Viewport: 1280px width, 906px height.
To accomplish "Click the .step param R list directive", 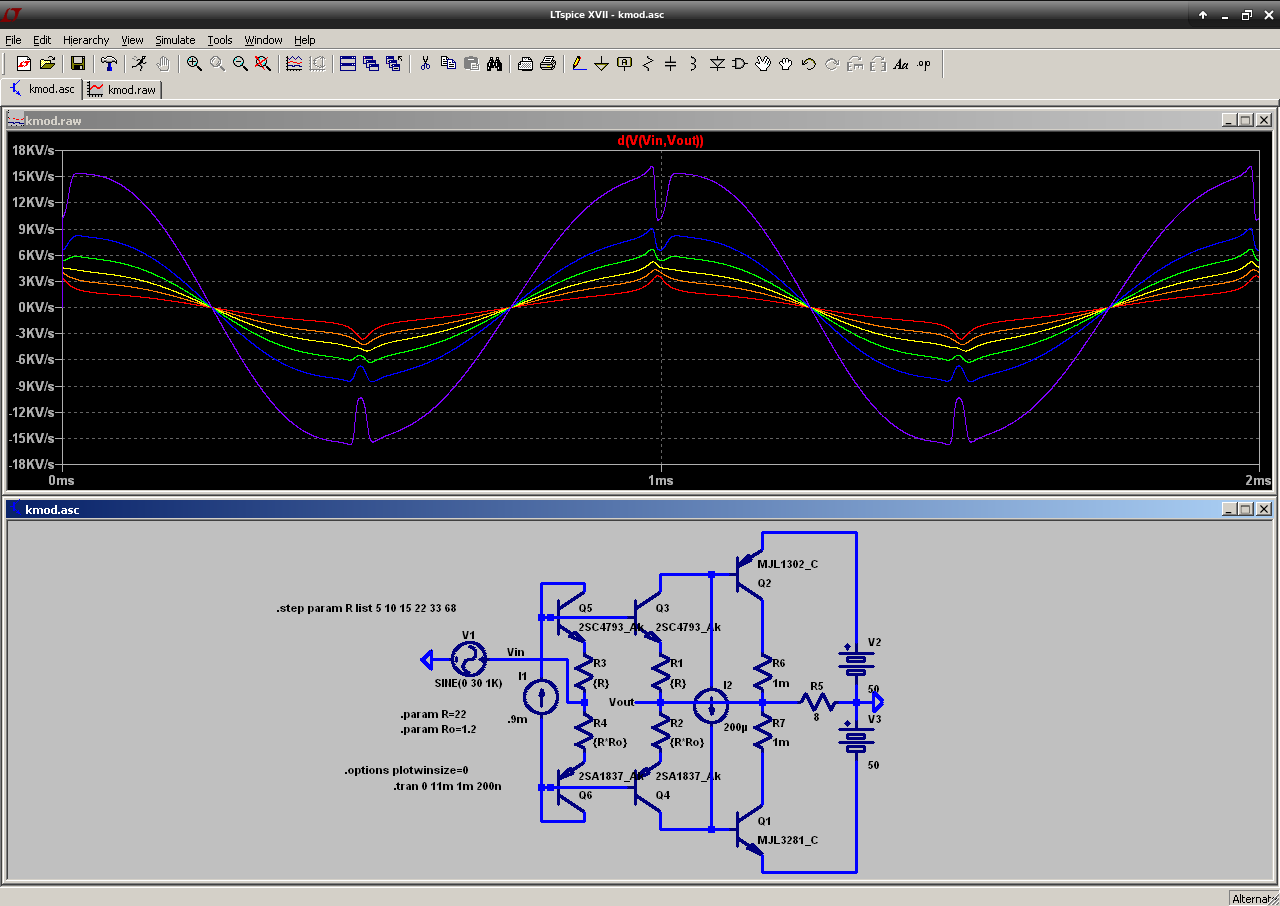I will coord(367,608).
